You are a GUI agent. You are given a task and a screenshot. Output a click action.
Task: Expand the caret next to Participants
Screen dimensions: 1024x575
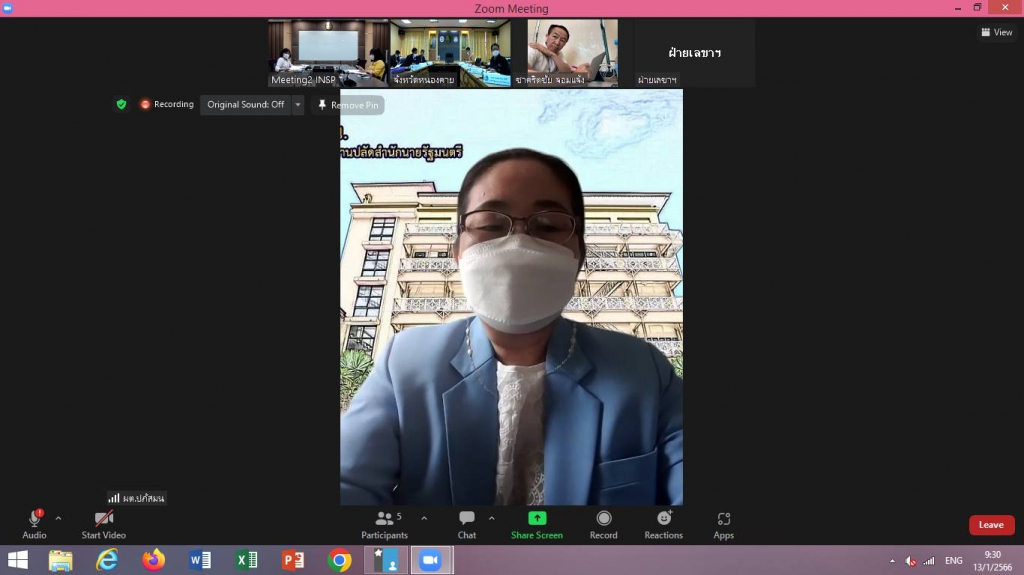[x=424, y=518]
